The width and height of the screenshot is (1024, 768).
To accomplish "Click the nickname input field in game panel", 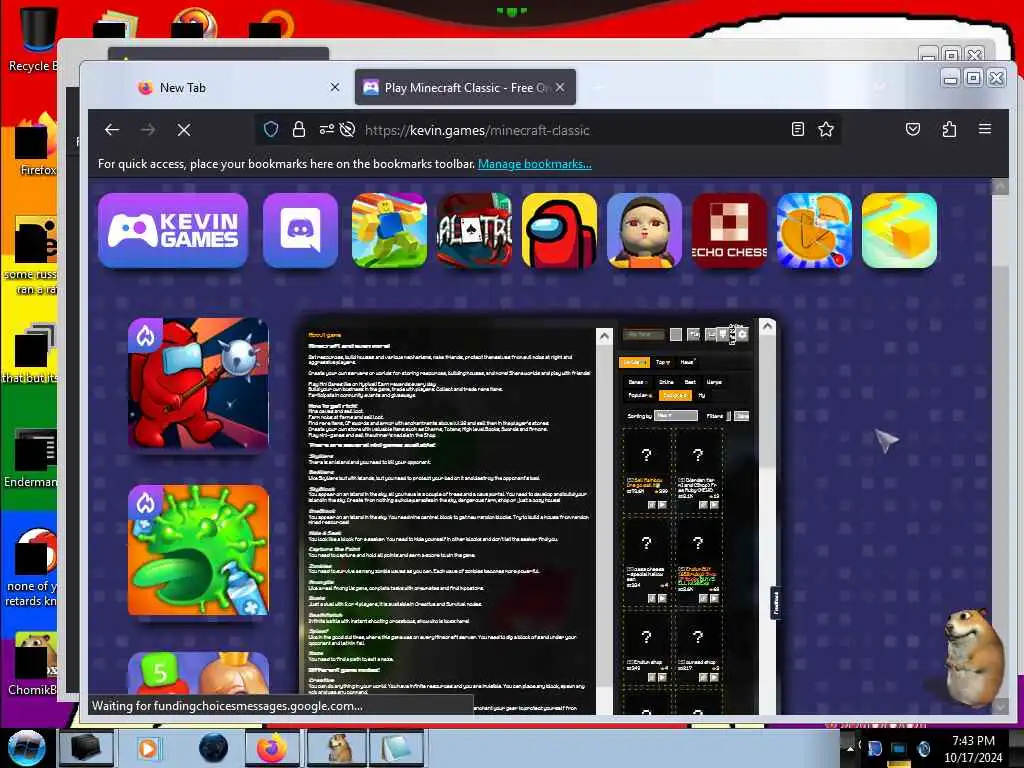I will [x=645, y=334].
